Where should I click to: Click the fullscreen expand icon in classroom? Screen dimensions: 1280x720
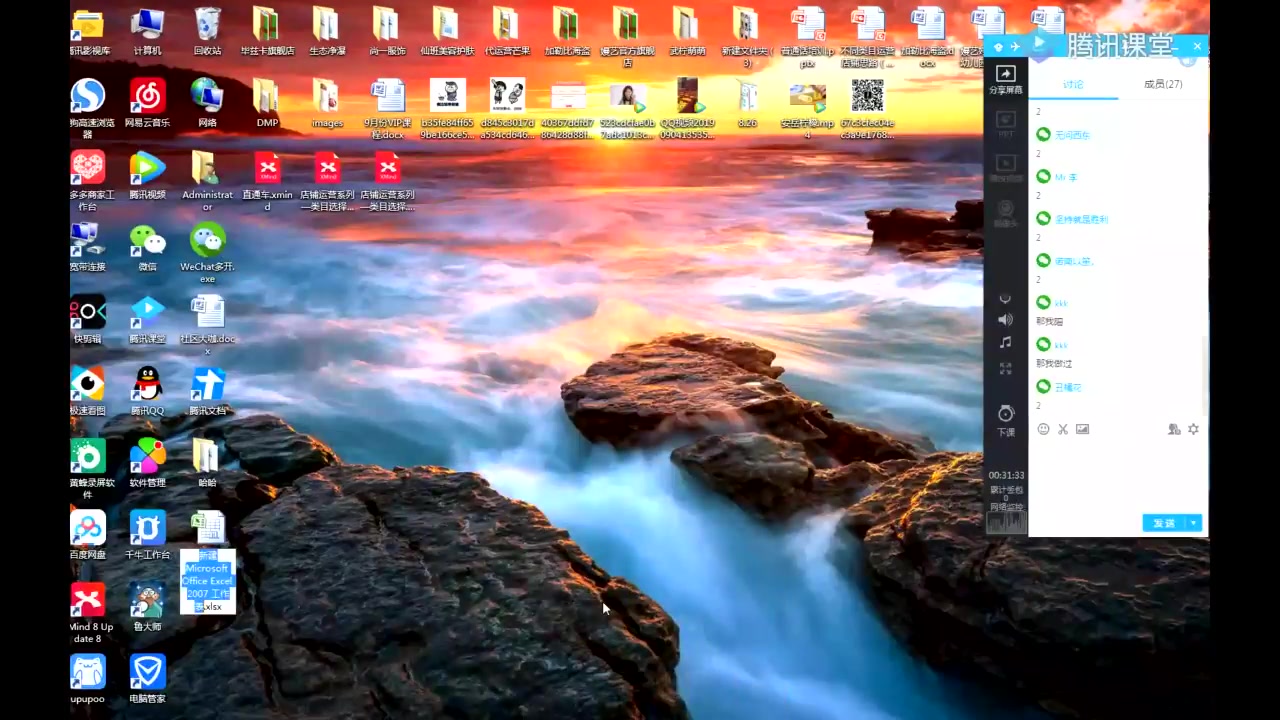pos(1005,368)
